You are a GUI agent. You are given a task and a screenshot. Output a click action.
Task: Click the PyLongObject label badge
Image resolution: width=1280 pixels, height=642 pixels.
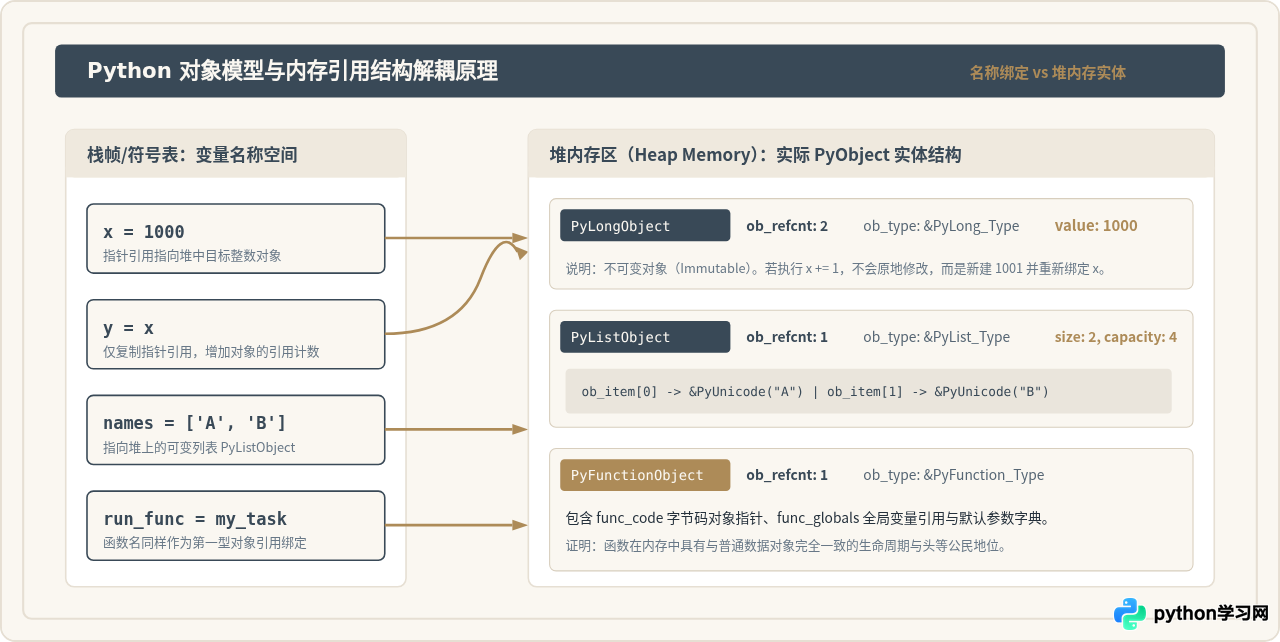[645, 226]
